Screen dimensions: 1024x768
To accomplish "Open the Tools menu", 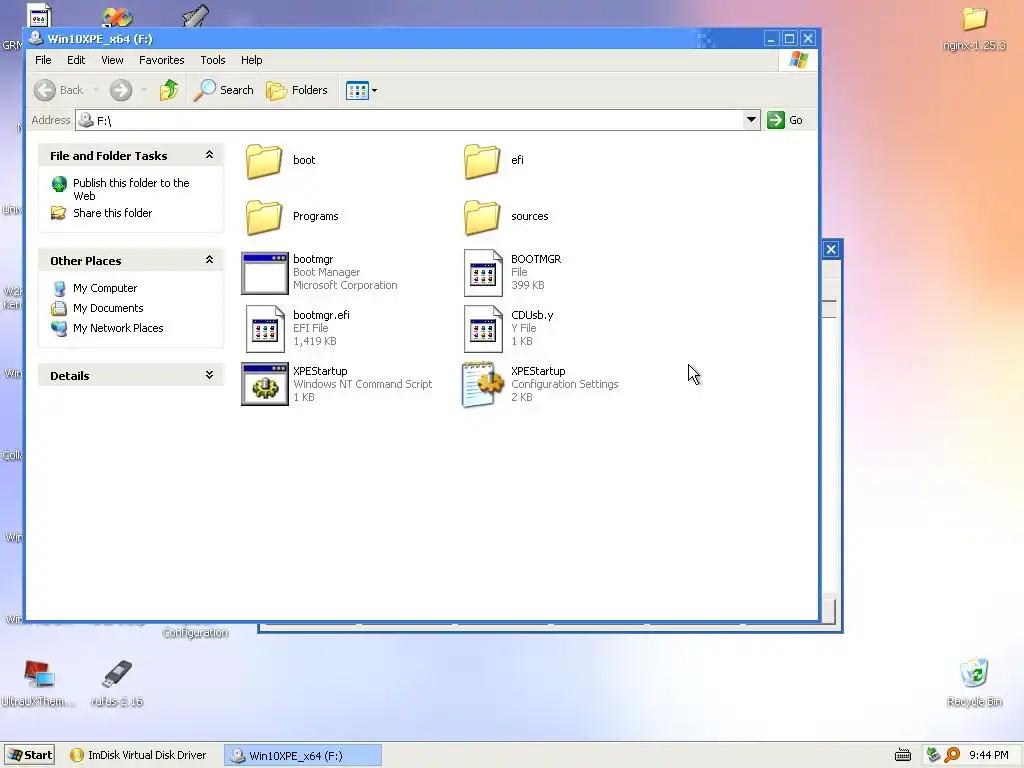I will [213, 60].
